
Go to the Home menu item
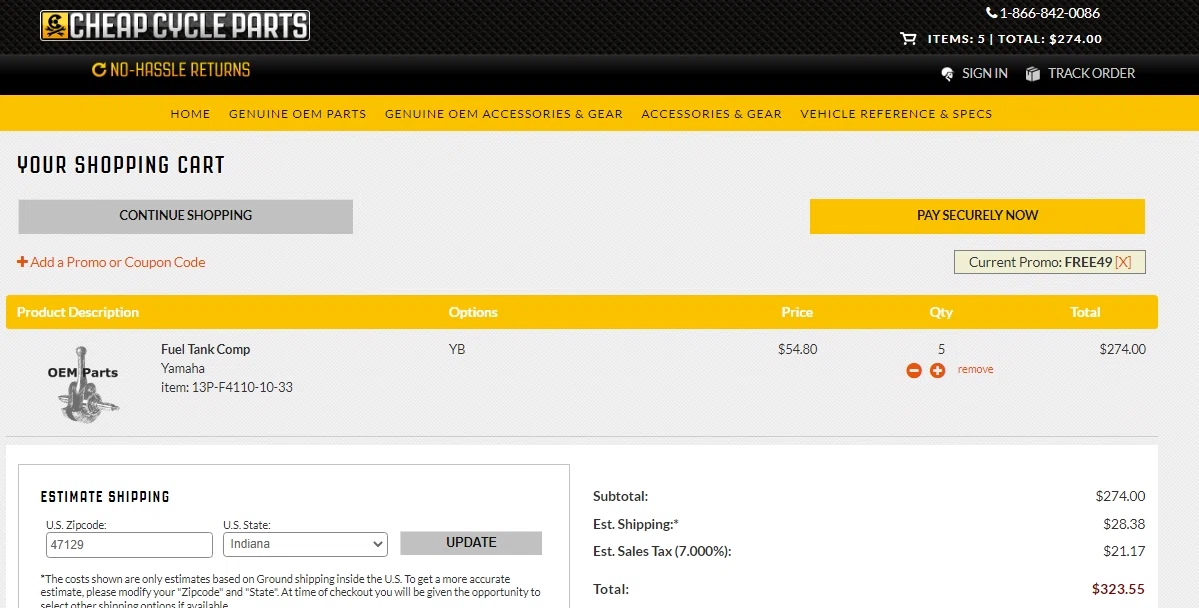[x=190, y=113]
